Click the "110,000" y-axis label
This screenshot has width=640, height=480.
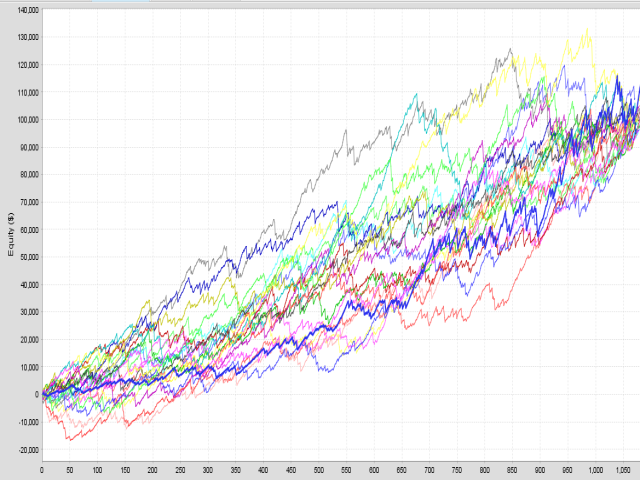click(28, 93)
